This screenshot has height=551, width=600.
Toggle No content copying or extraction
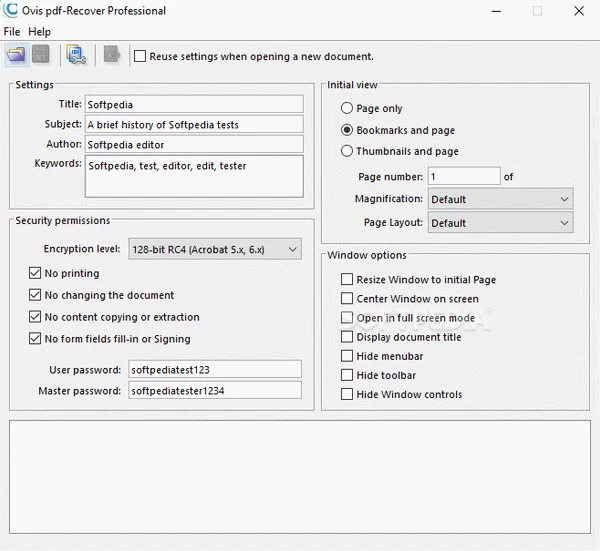35,317
